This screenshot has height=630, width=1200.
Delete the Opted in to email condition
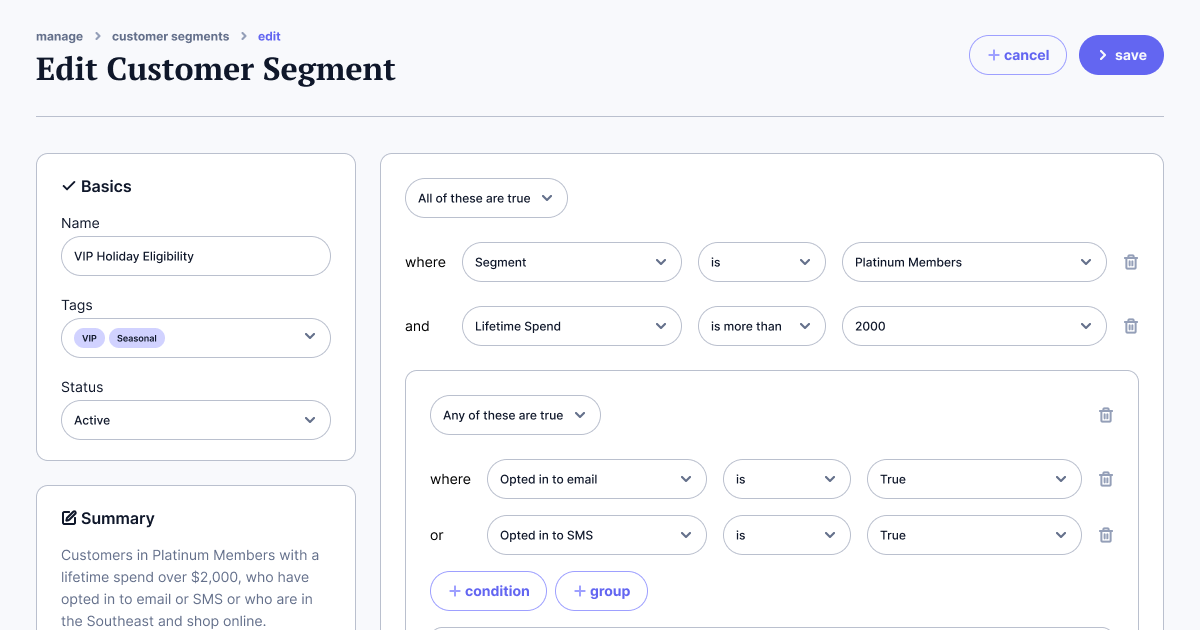point(1106,479)
